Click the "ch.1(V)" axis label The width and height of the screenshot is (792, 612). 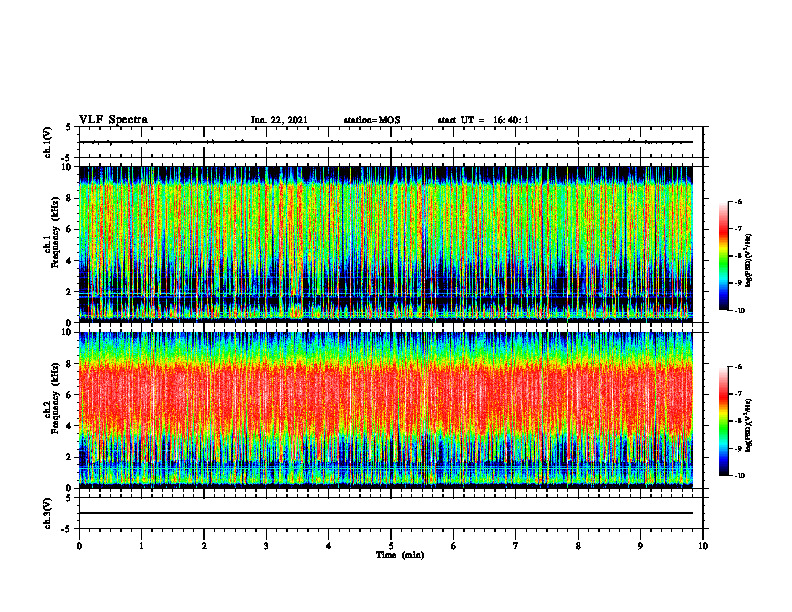(x=47, y=142)
